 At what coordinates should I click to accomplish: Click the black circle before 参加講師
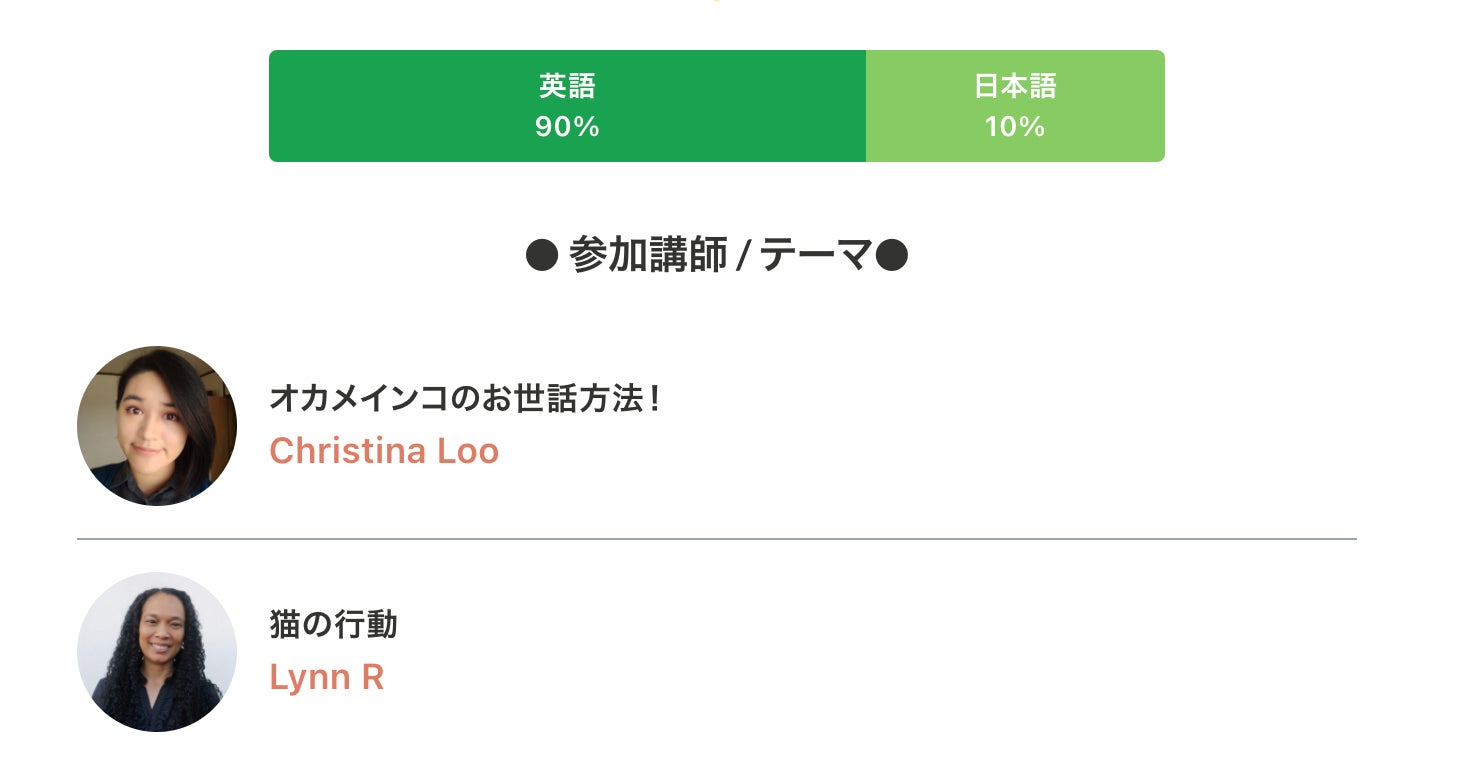click(x=541, y=257)
